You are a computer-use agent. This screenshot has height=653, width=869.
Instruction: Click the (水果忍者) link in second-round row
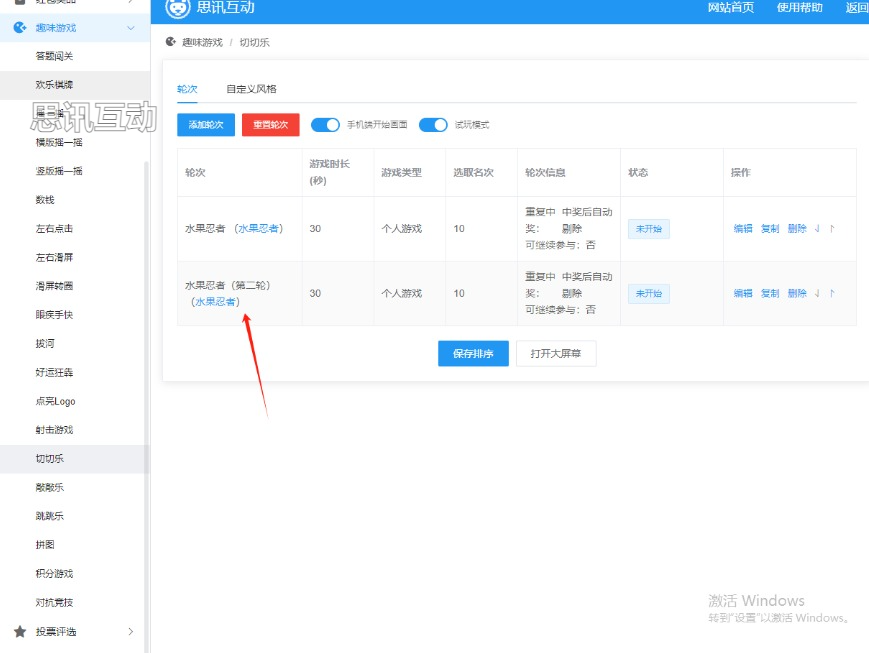point(216,302)
